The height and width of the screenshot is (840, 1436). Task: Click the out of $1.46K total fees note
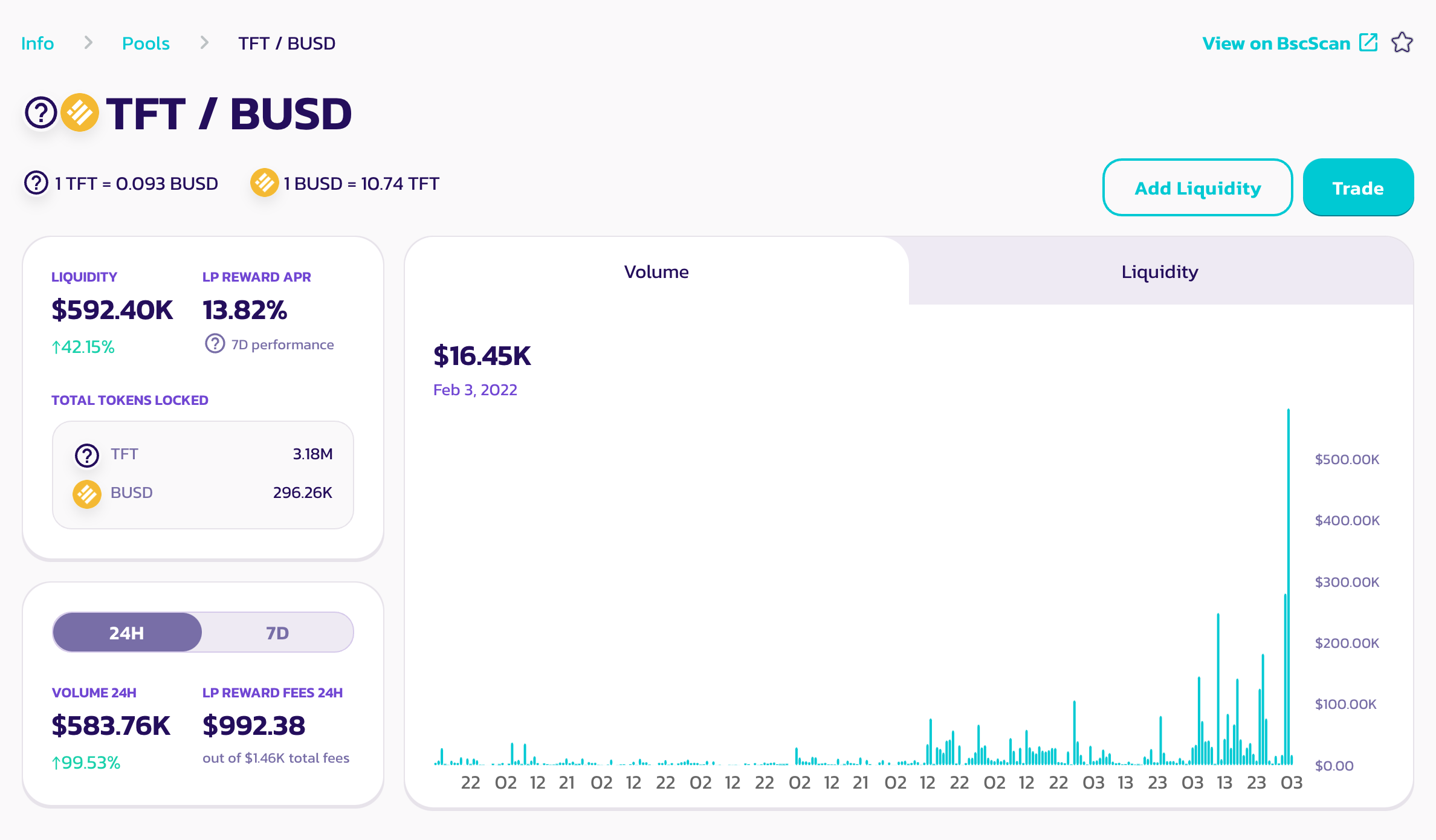tap(276, 758)
